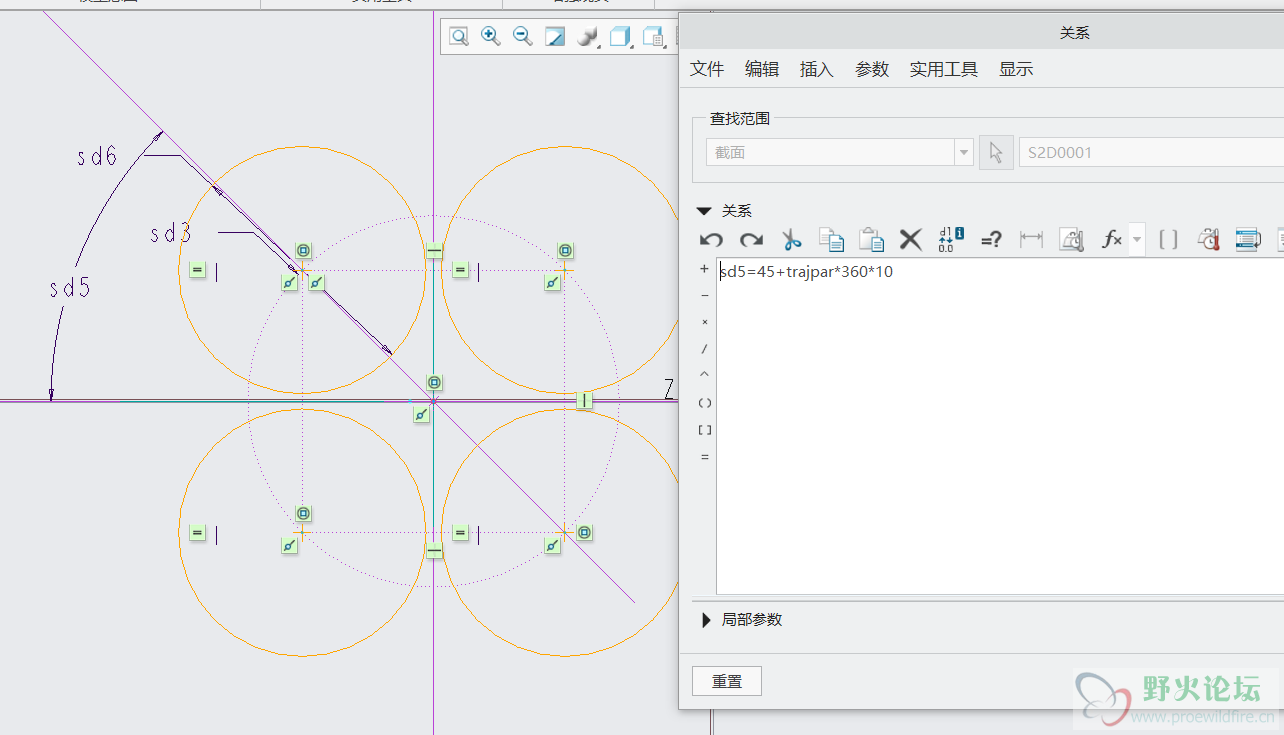Click the set units for relation icon
1284x735 pixels.
[1071, 239]
